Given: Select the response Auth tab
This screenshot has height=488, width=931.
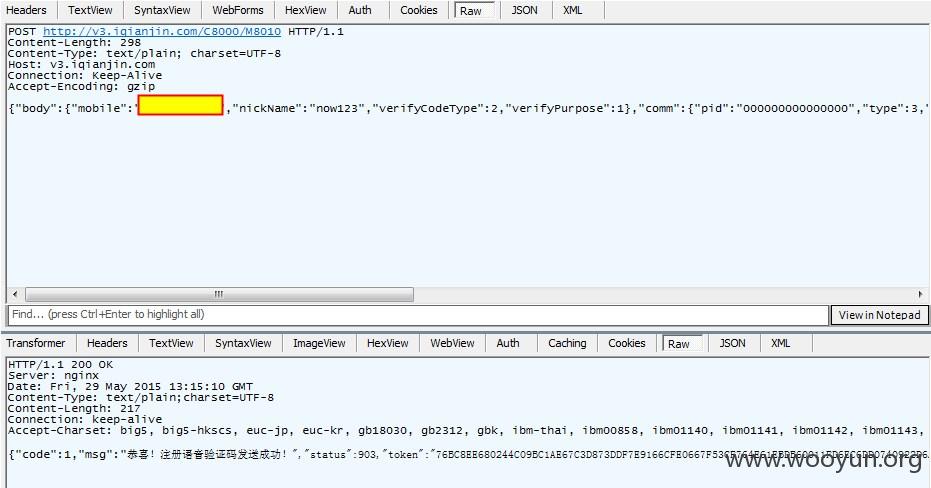Looking at the screenshot, I should tap(508, 343).
